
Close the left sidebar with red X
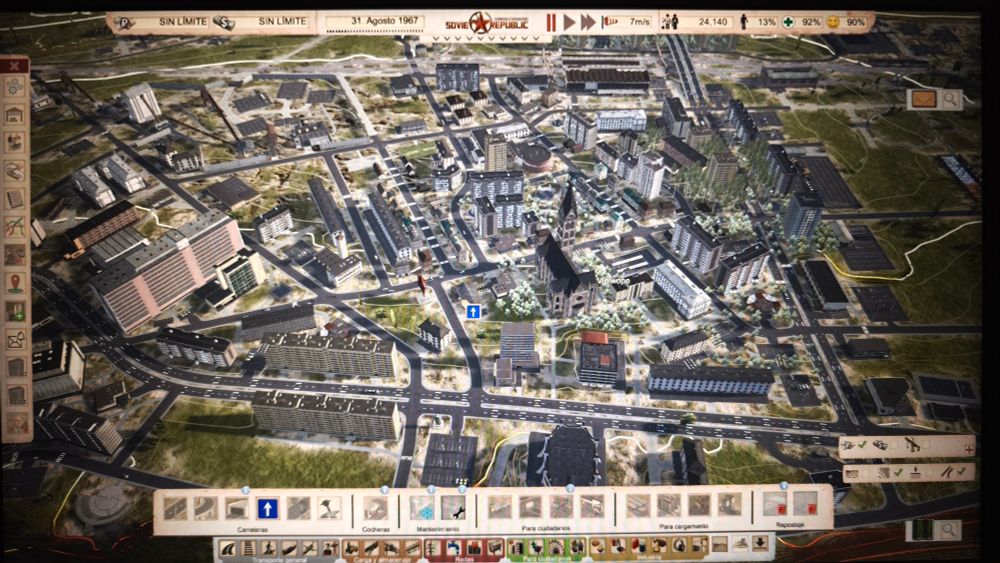point(14,65)
